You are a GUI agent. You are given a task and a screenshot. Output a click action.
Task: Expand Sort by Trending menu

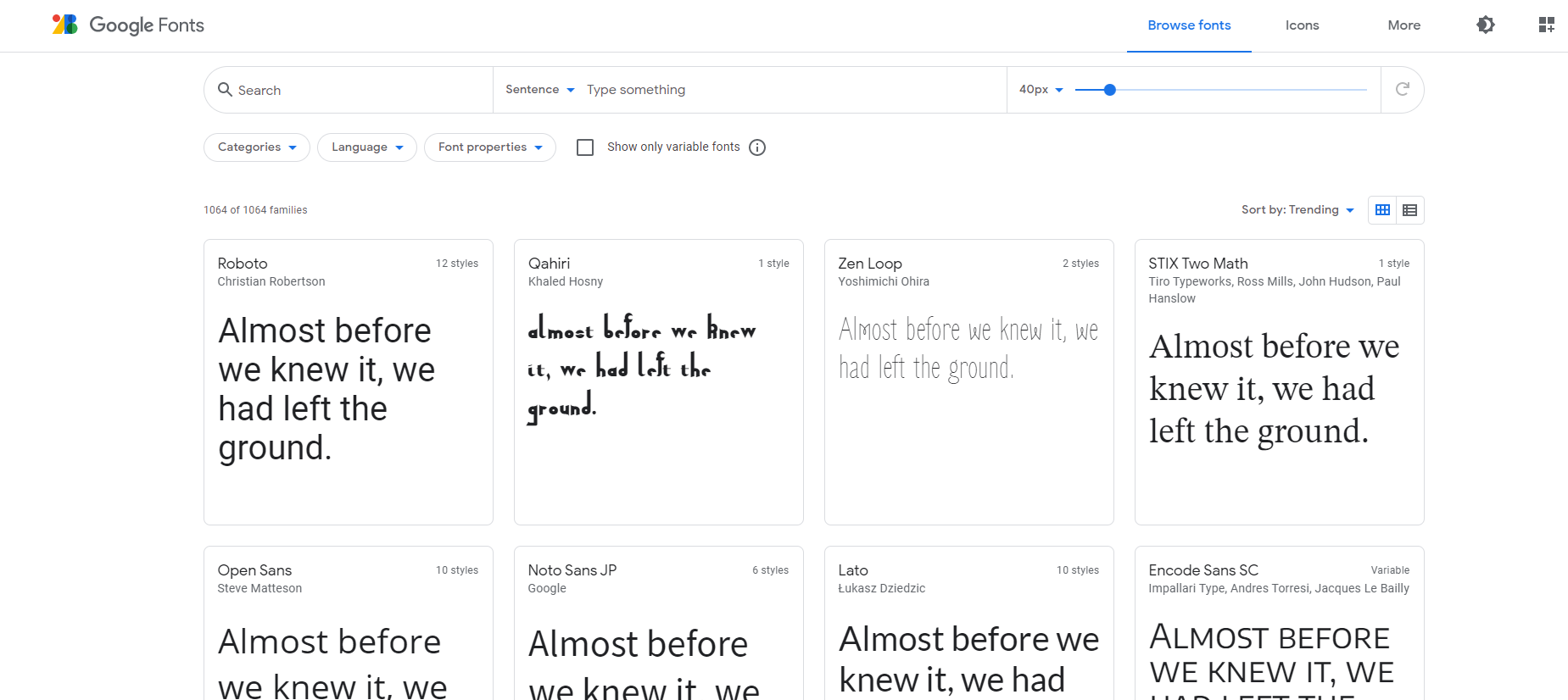coord(1297,210)
